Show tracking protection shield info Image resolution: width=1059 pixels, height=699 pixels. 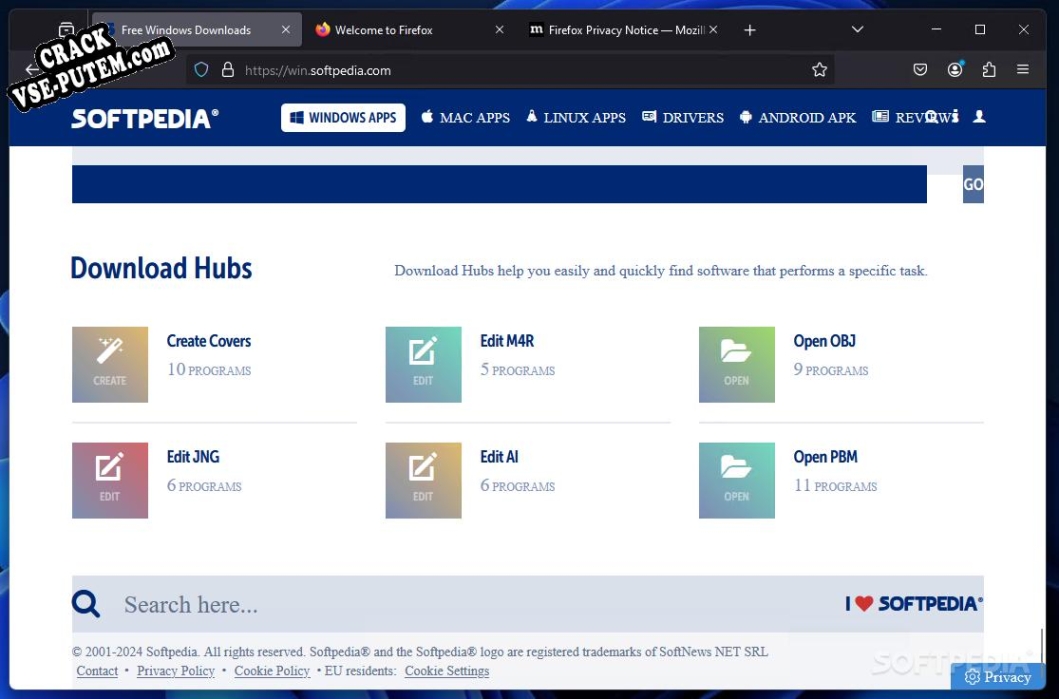pos(201,70)
